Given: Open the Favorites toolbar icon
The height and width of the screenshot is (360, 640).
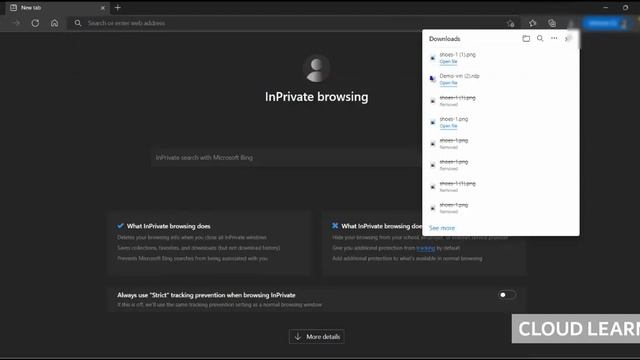Looking at the screenshot, I should [532, 23].
